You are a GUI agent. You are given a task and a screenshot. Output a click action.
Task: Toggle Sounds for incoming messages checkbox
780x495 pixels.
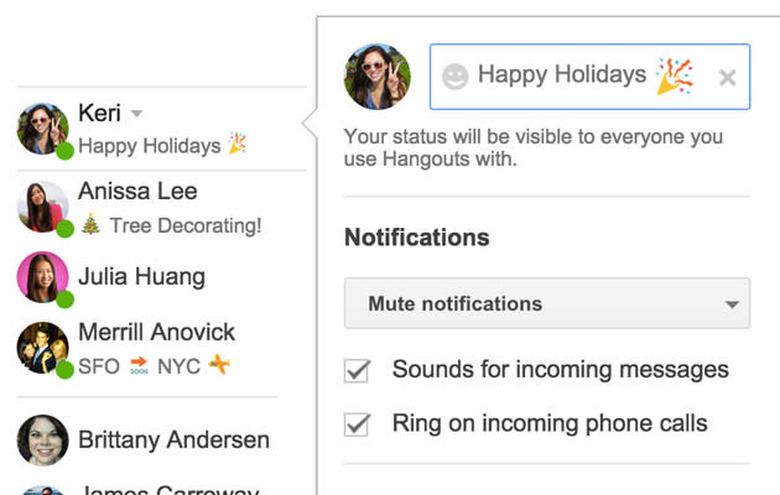pos(357,371)
